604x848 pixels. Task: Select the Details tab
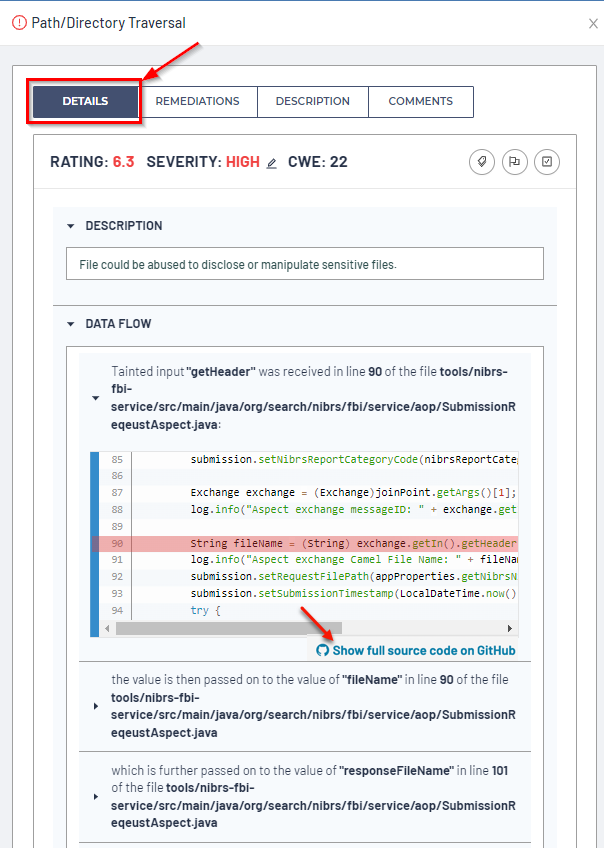coord(85,102)
